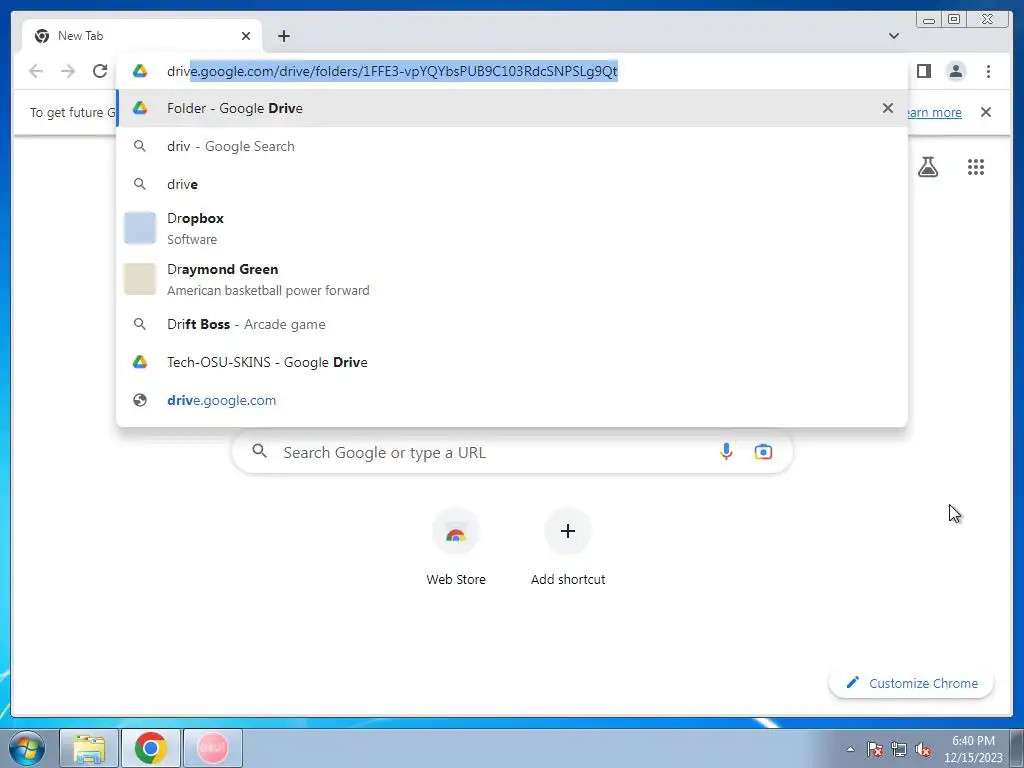Open the profile avatar menu
Screen dimensions: 1024x768
(955, 71)
